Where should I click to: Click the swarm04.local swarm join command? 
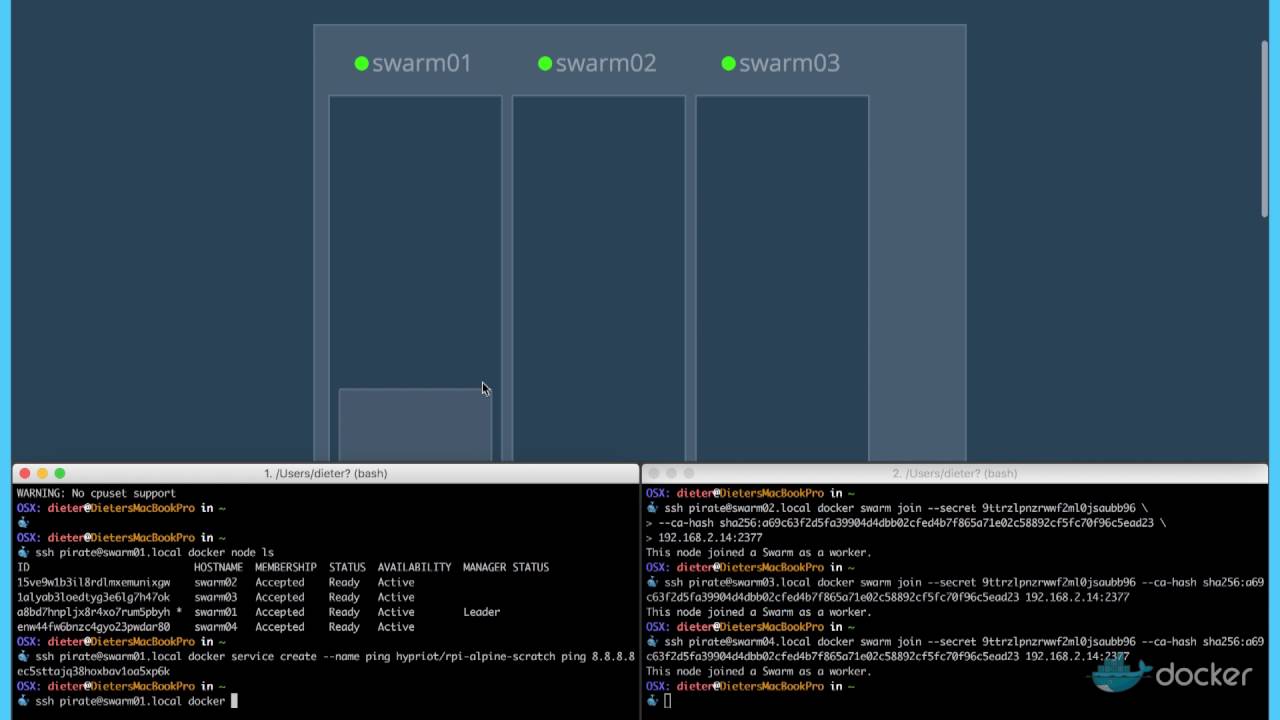coord(955,649)
